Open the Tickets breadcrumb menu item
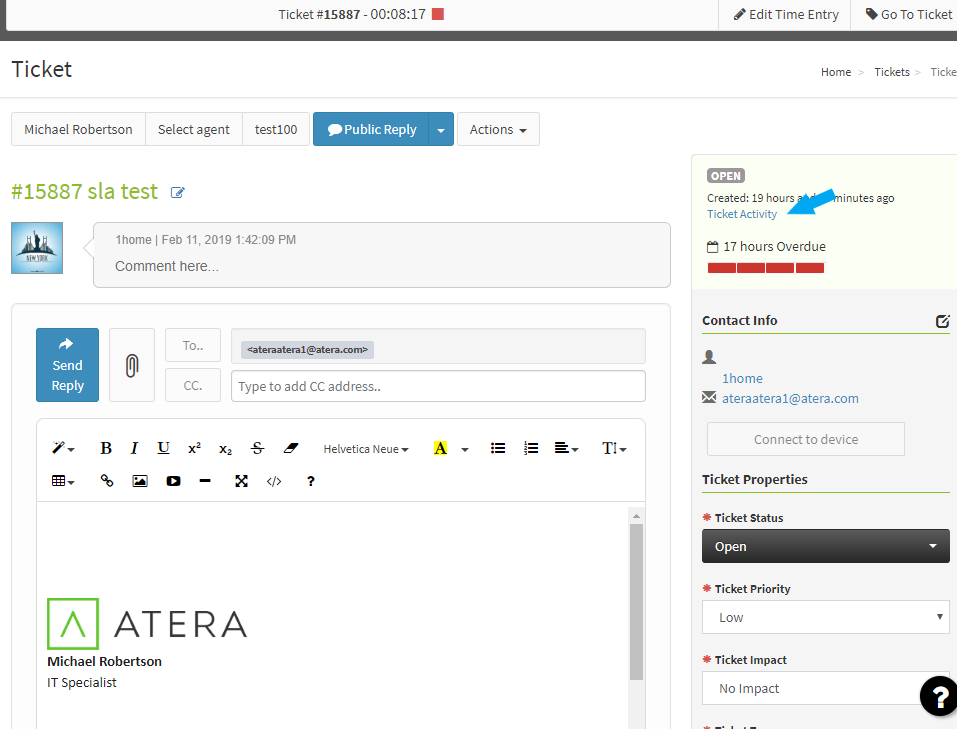 [x=891, y=71]
